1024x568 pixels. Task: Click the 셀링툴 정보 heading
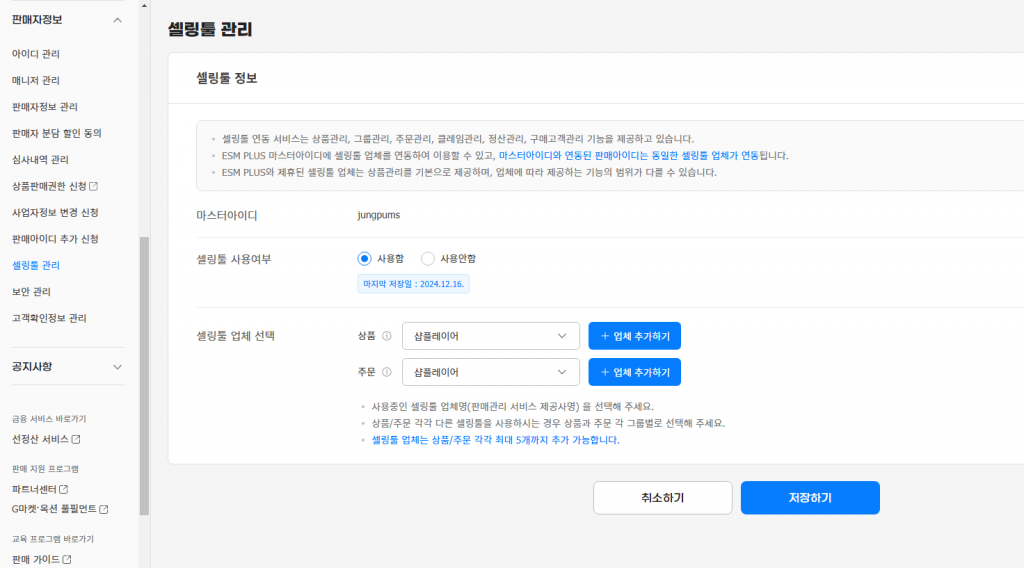point(227,78)
